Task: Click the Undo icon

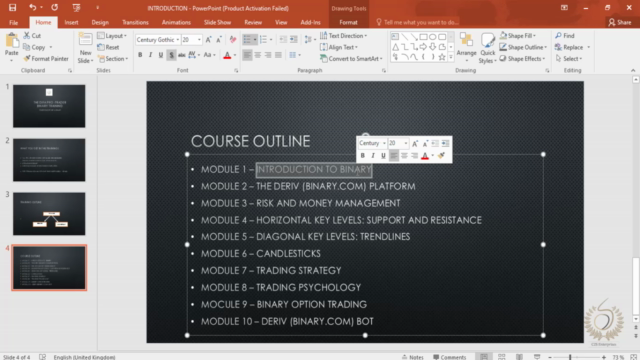Action: (x=33, y=7)
